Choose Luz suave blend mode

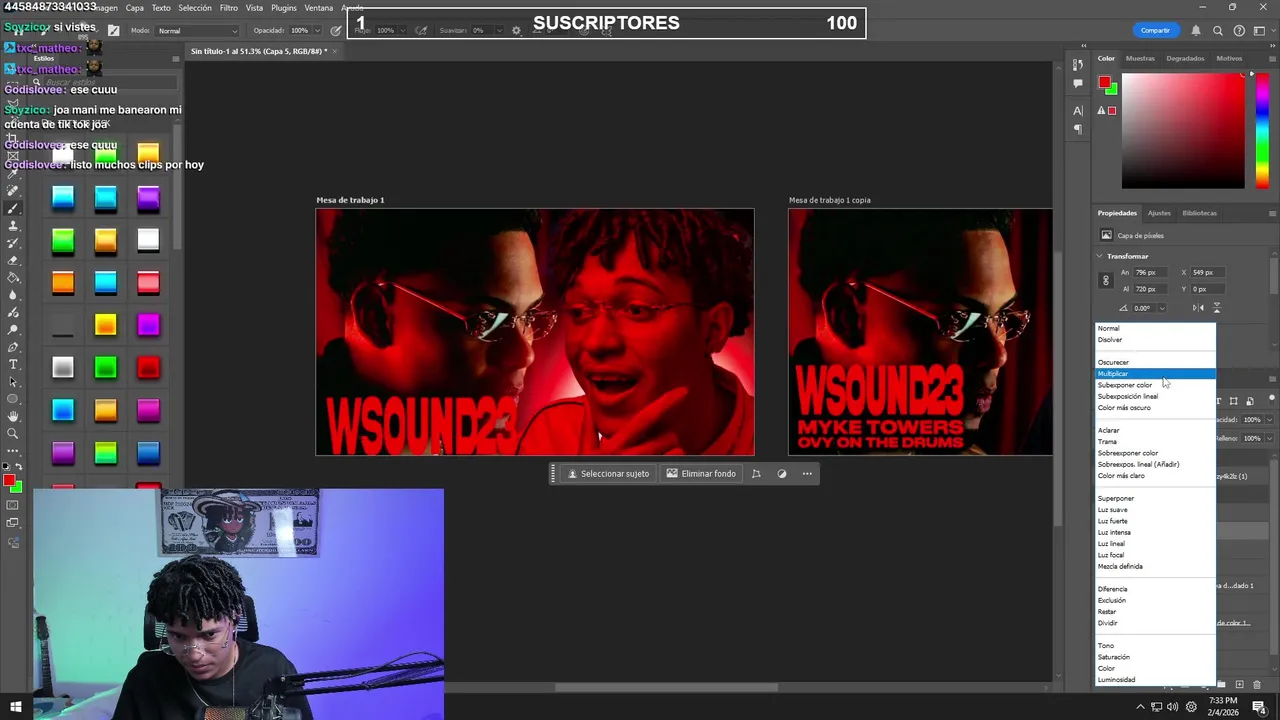1155,510
